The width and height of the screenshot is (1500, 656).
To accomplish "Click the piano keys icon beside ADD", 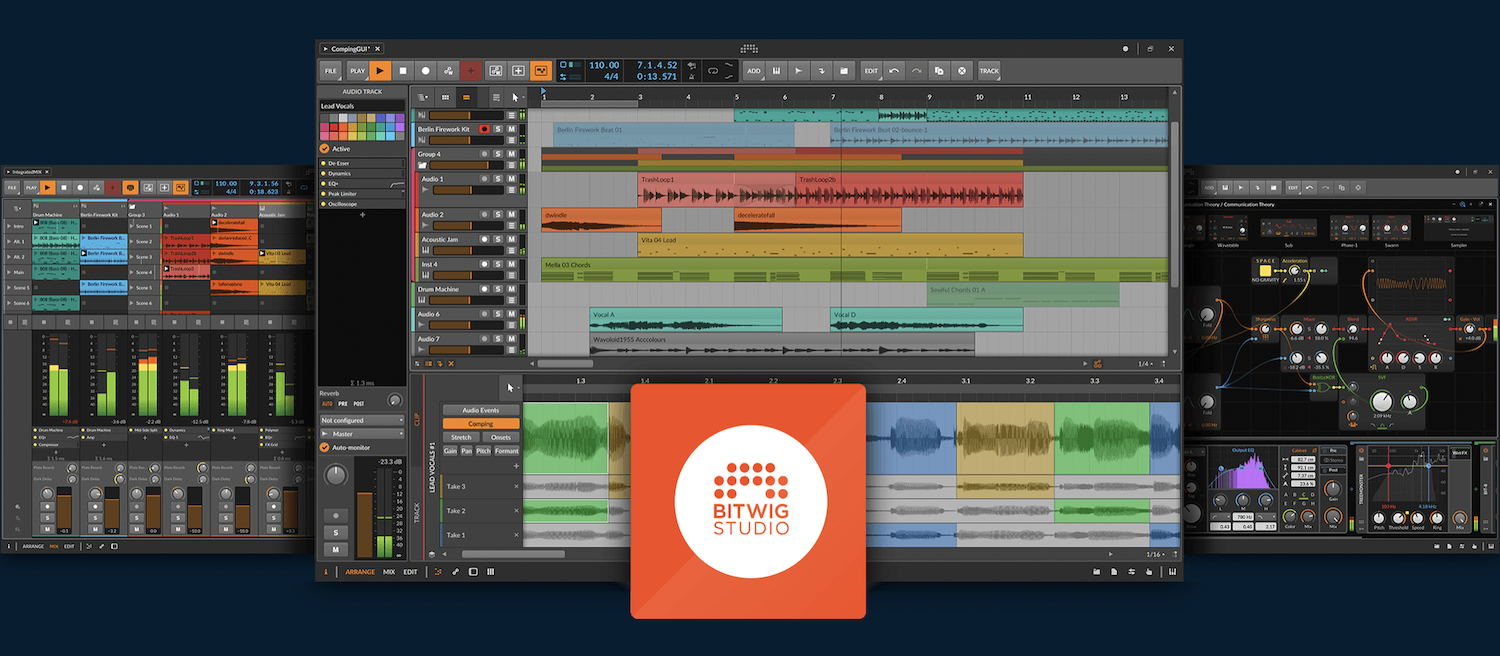I will [776, 71].
